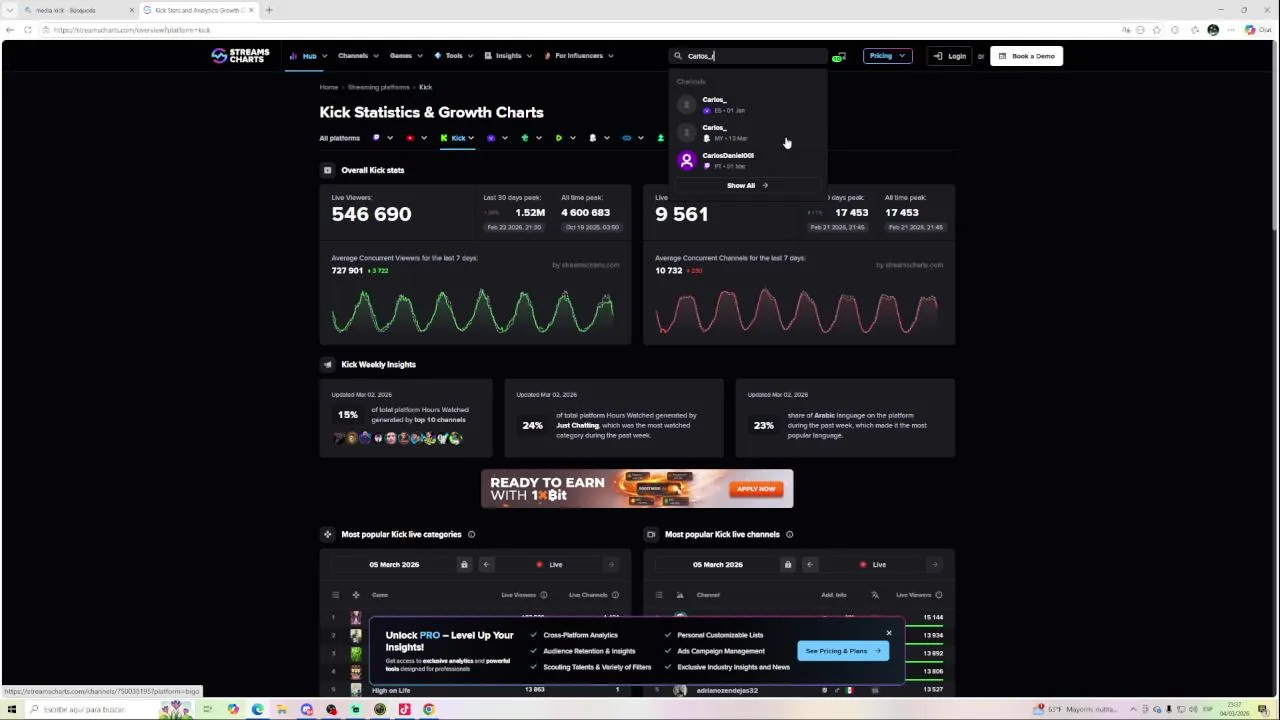Select the green Trovo-style platform icon
The image size is (1280, 720).
click(x=525, y=138)
